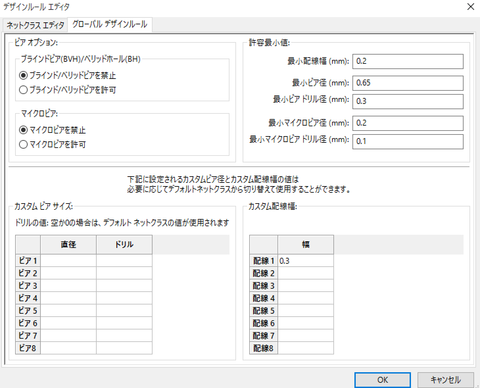Click the 最小マイクロビア径 input box
The width and height of the screenshot is (480, 388).
(x=408, y=123)
